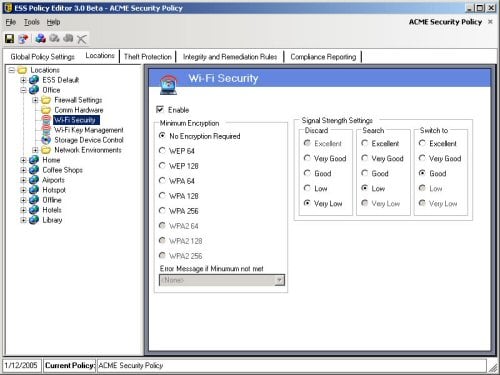Screen dimensions: 500x375
Task: Click the Wi-Fi Security tree icon
Action: click(46, 120)
